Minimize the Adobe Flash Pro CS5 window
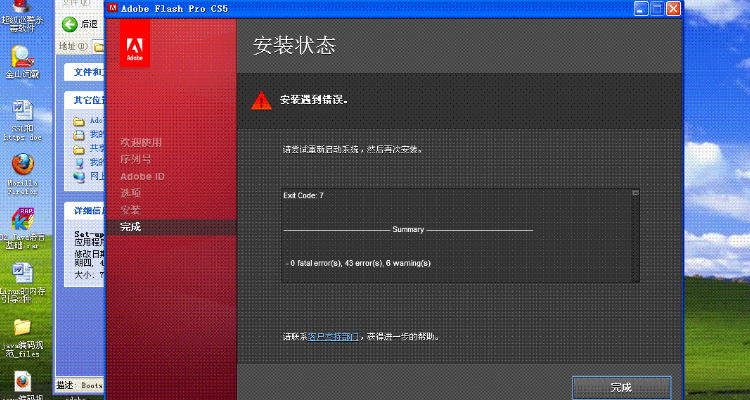Viewport: 750px width, 400px height. pyautogui.click(x=641, y=8)
